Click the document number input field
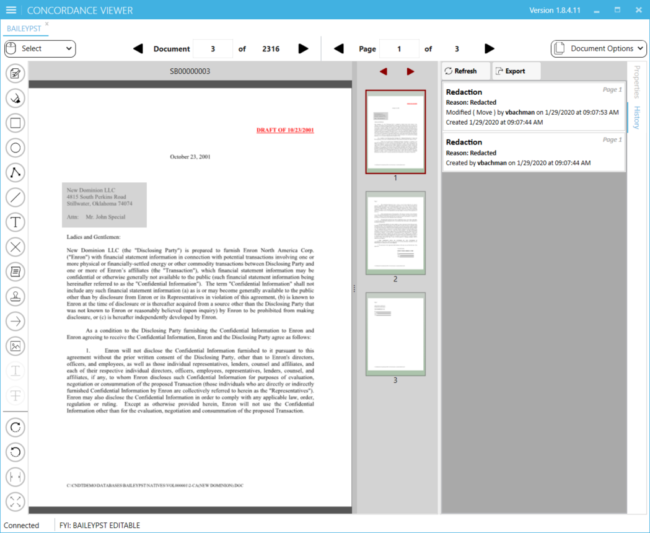Screen dimensions: 650x533 point(213,49)
